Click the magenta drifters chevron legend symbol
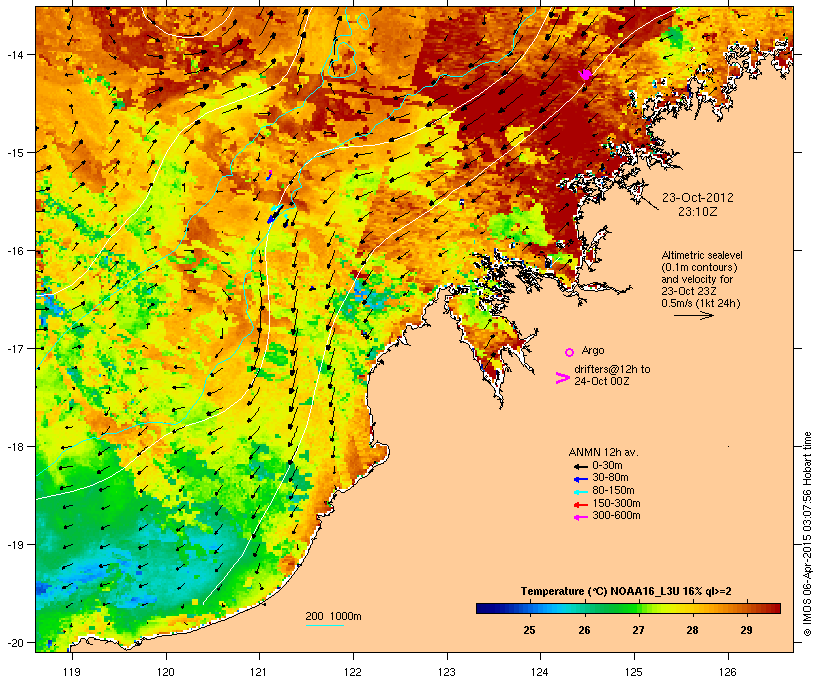This screenshot has height=680, width=820. pyautogui.click(x=562, y=378)
